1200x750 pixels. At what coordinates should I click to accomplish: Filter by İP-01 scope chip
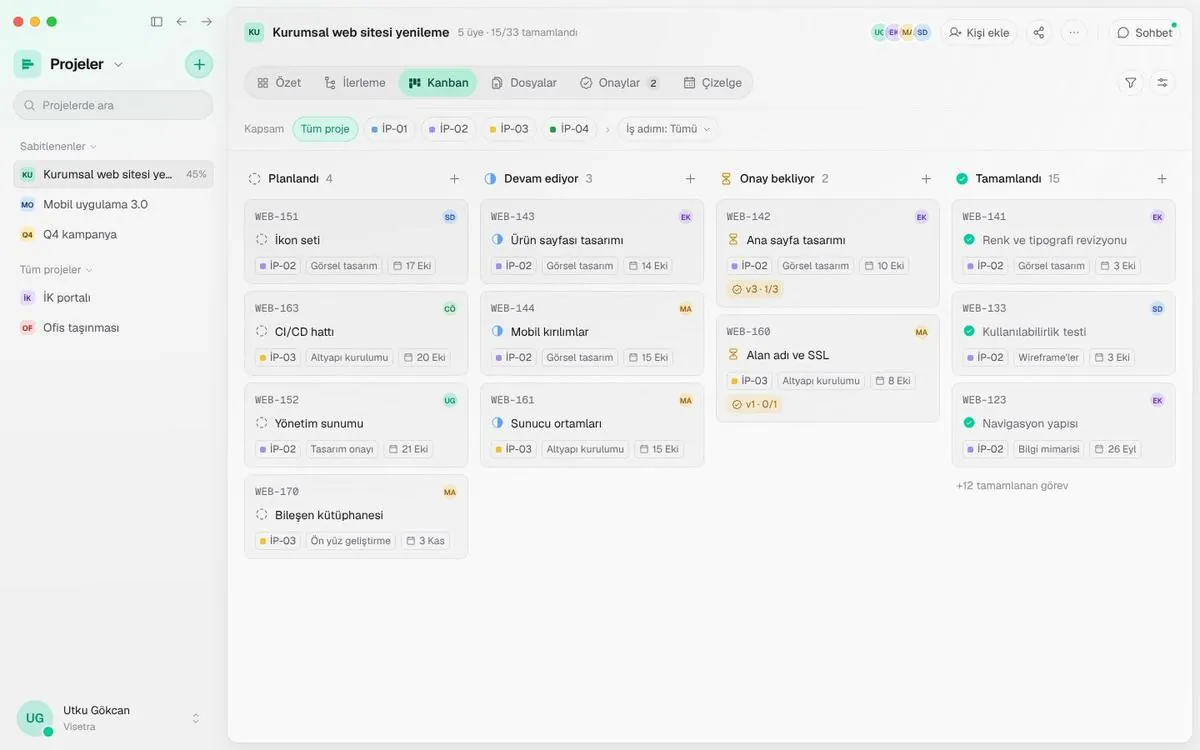pyautogui.click(x=389, y=129)
